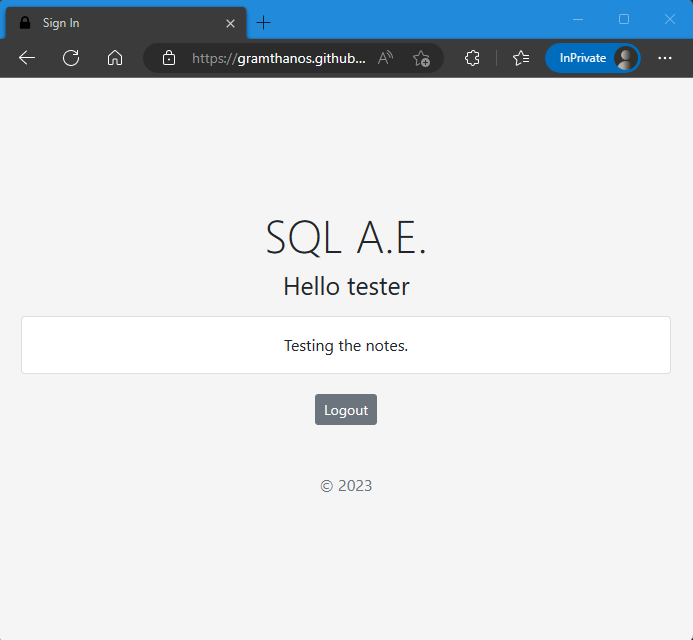Go back to the previous page
Screen dimensions: 693x640
pyautogui.click(x=27, y=58)
